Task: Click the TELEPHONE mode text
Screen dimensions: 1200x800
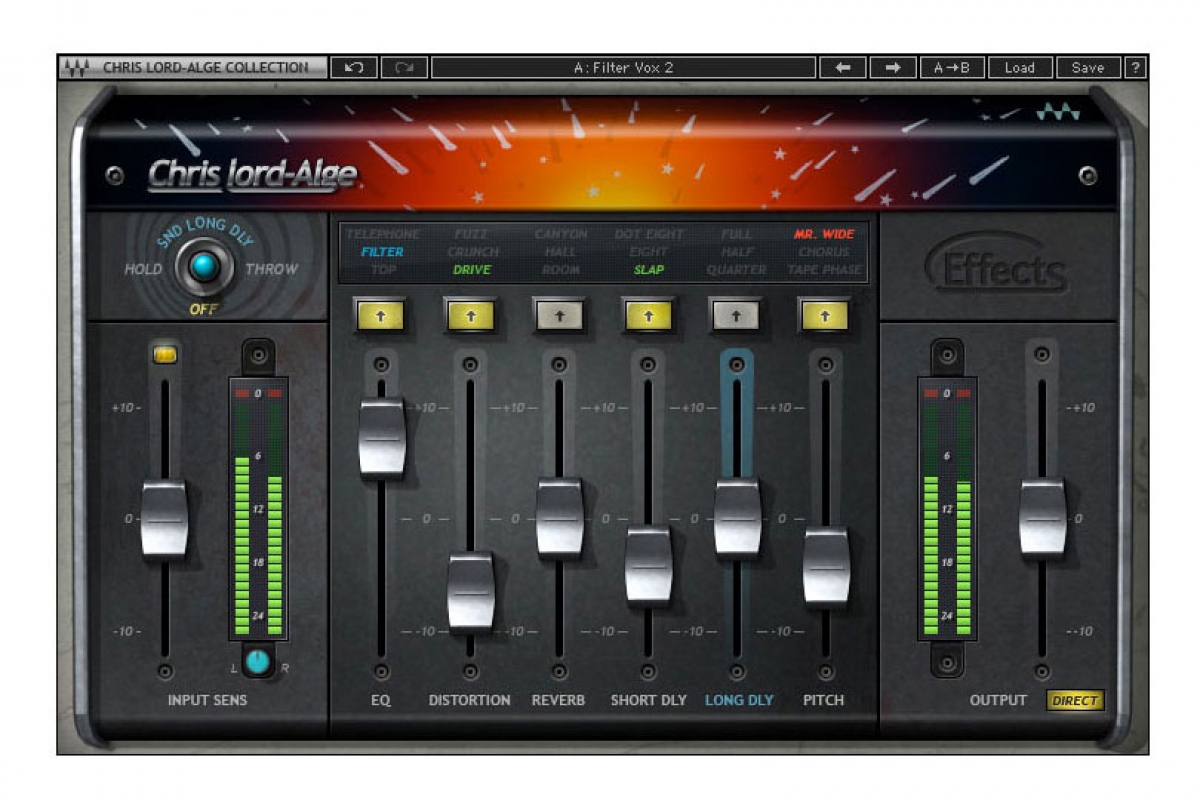Action: (382, 234)
